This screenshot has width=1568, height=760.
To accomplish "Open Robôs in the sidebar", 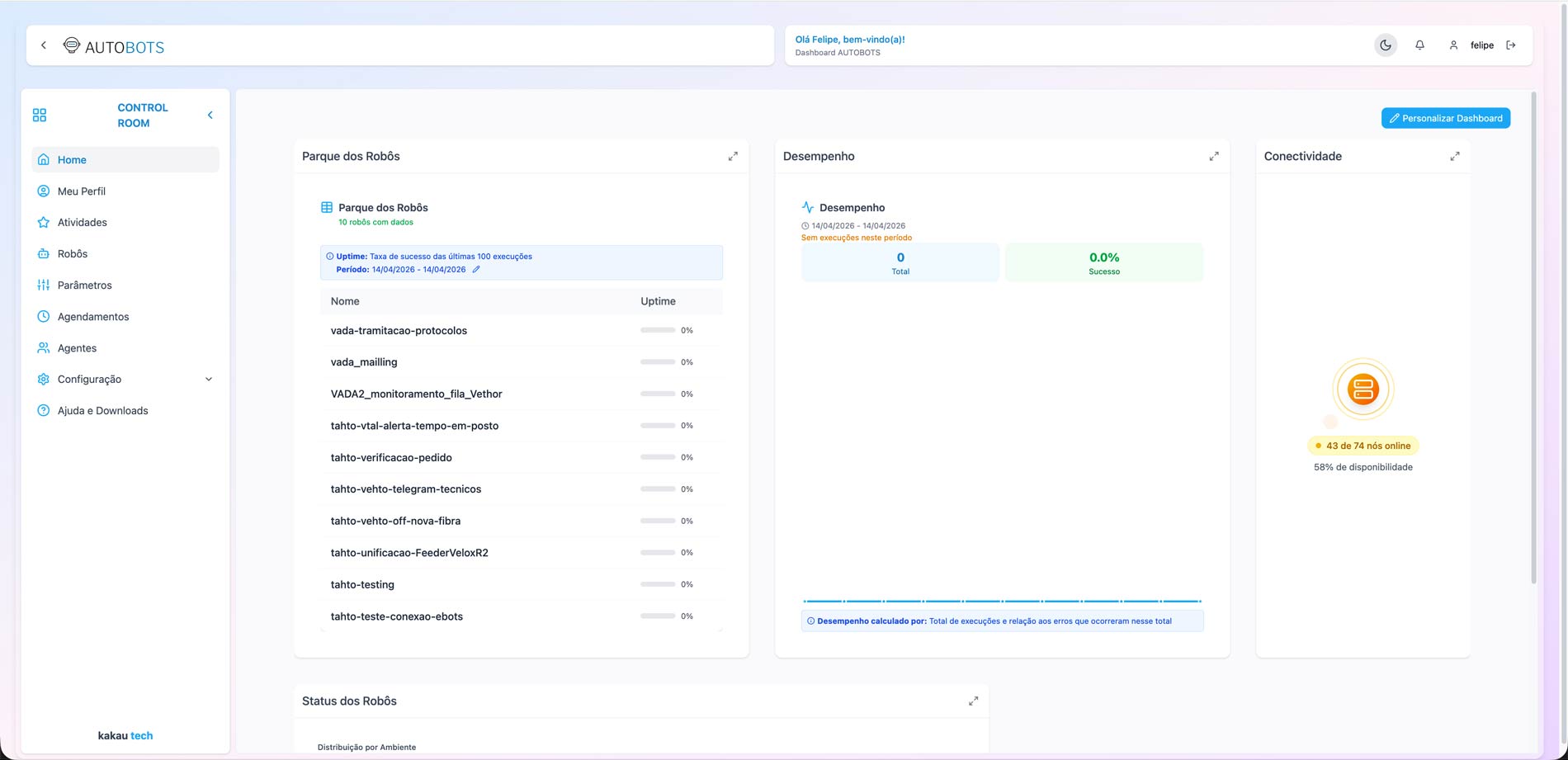I will (73, 254).
